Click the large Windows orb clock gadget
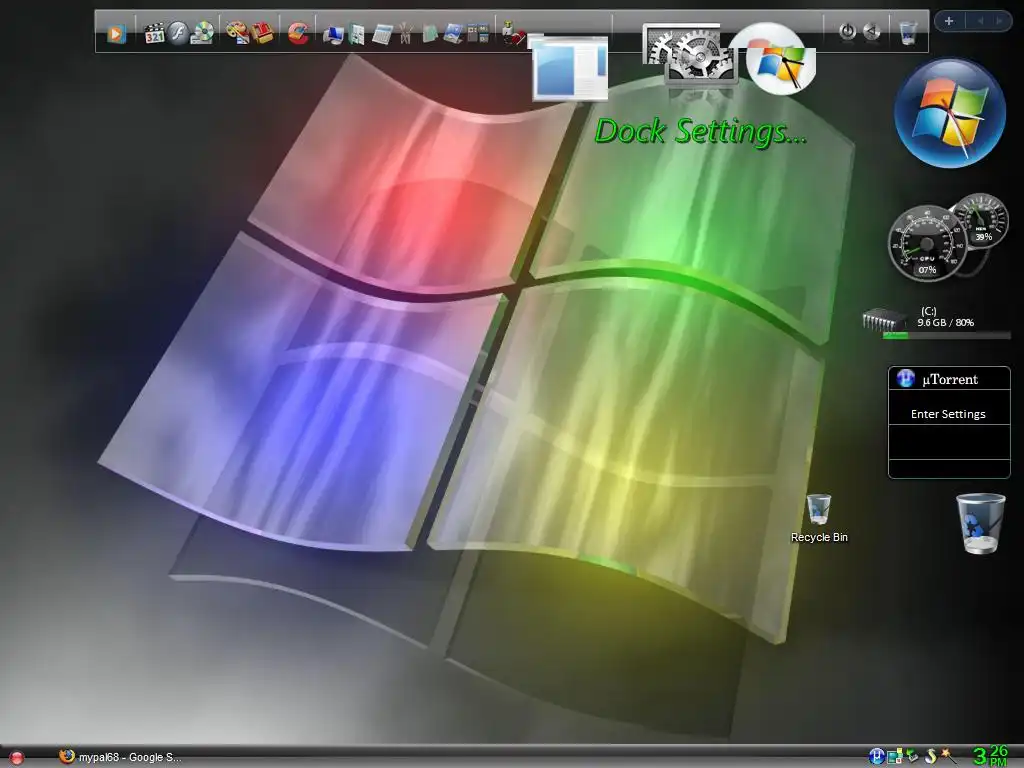The width and height of the screenshot is (1024, 768). (950, 113)
